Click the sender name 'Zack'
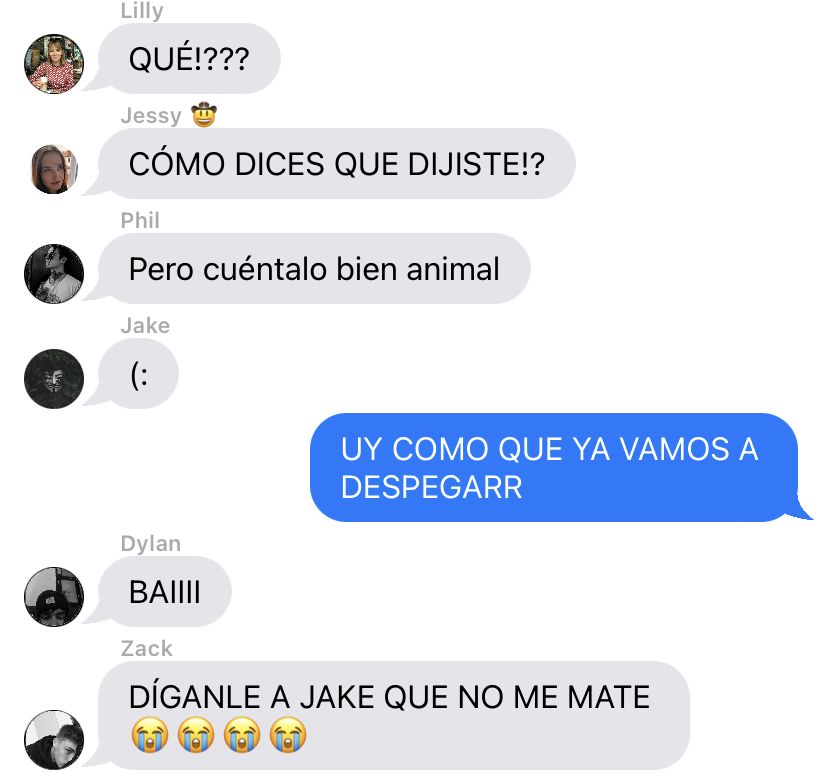The height and width of the screenshot is (777, 828). (146, 648)
